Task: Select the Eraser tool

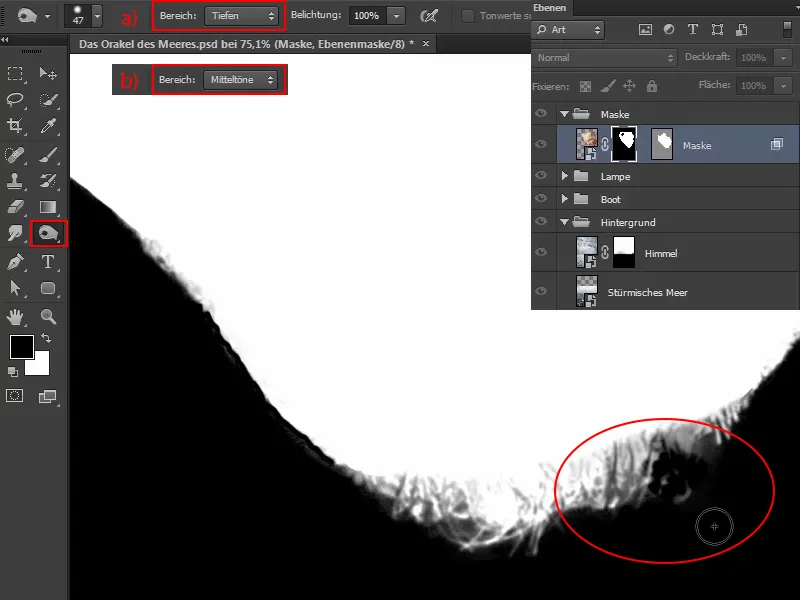Action: tap(15, 207)
